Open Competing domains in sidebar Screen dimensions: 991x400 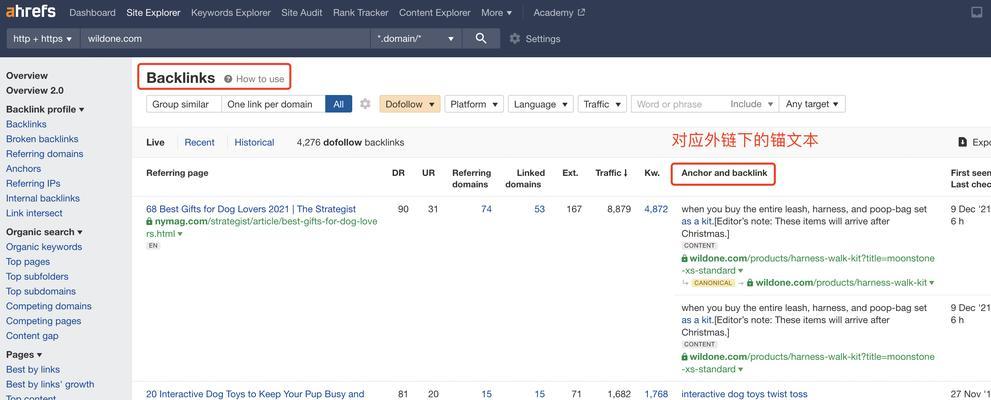point(49,306)
